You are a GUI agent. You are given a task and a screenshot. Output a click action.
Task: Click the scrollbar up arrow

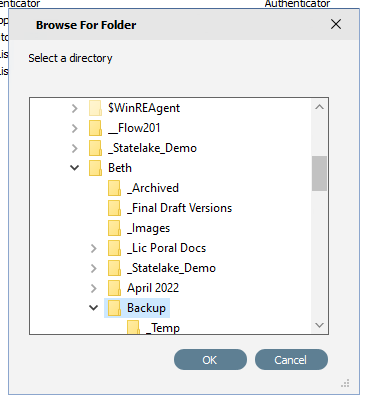(x=319, y=107)
